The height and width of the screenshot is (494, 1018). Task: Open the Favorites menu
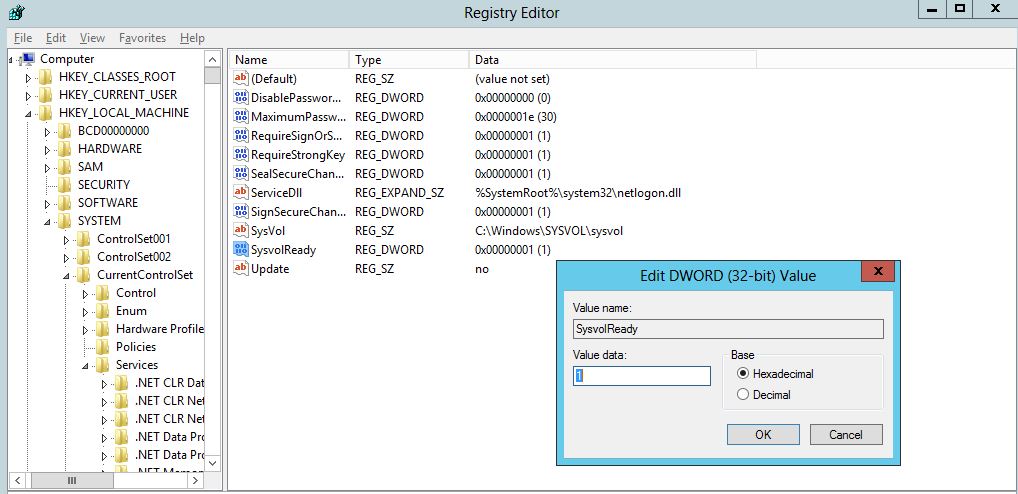142,38
